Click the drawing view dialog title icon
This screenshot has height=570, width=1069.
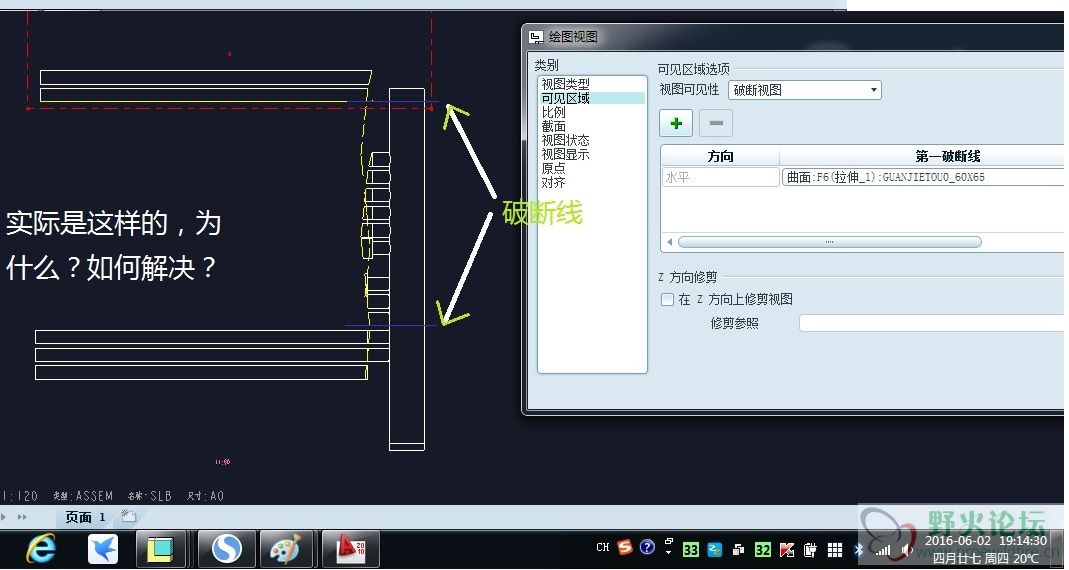pyautogui.click(x=535, y=37)
